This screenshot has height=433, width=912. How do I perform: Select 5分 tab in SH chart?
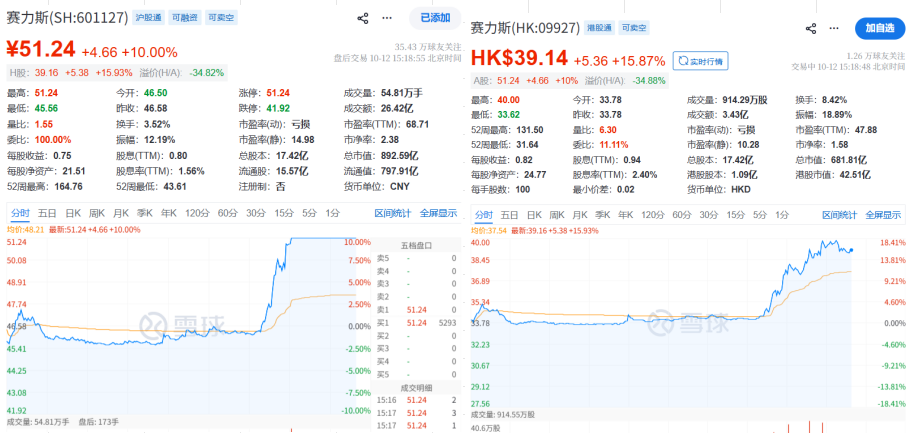click(309, 214)
